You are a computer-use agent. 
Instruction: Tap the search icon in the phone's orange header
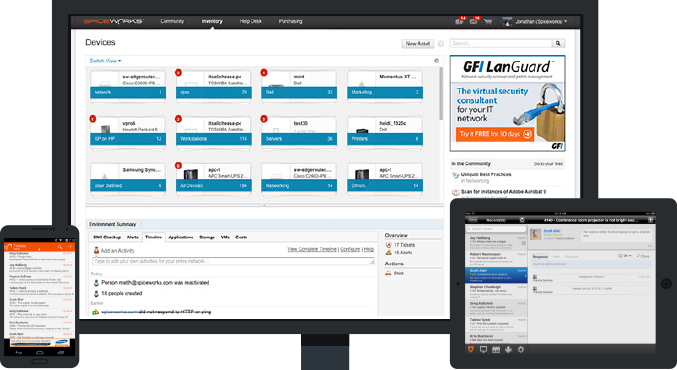click(x=60, y=247)
